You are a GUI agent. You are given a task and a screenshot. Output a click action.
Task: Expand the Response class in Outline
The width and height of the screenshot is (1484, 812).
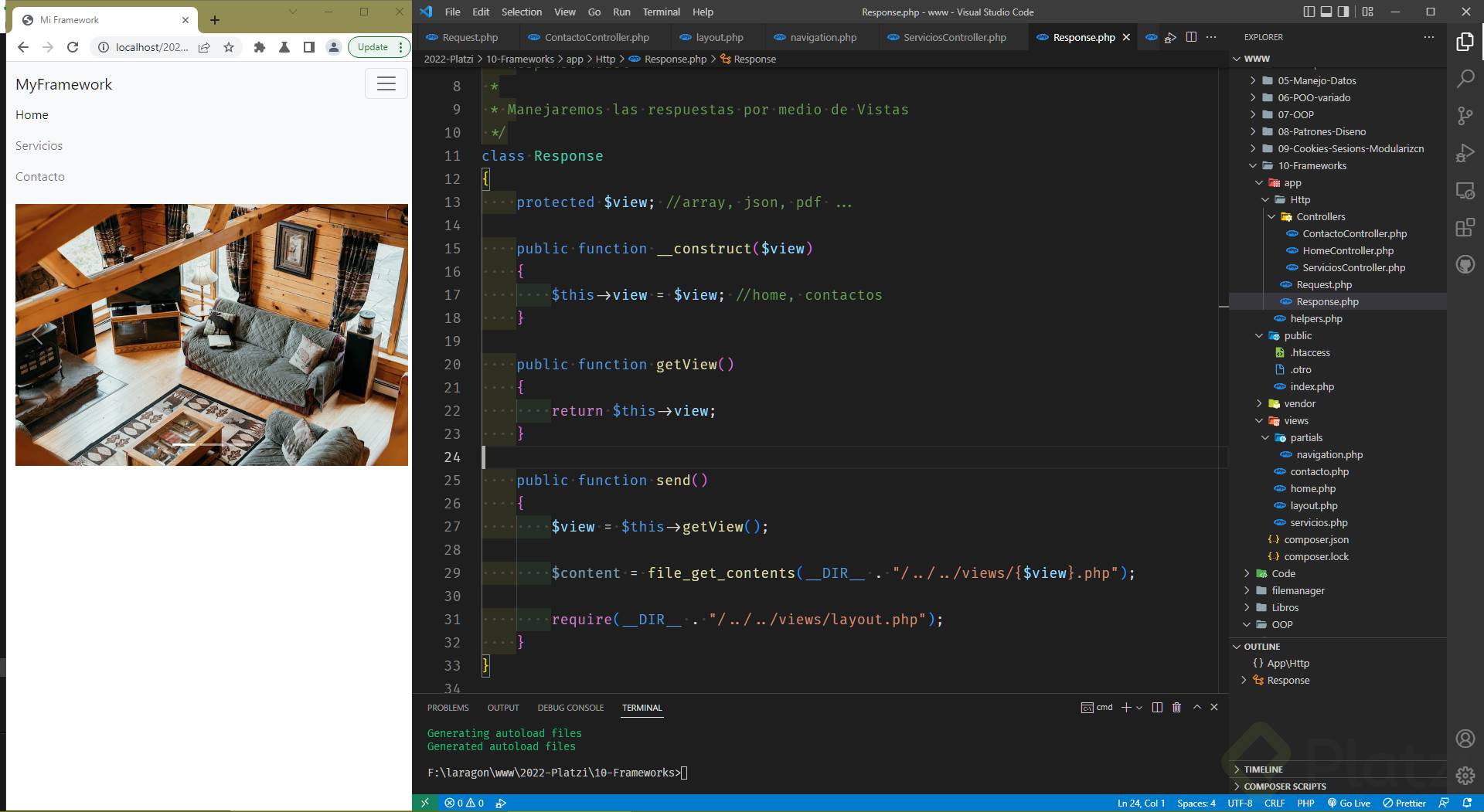click(x=1244, y=680)
